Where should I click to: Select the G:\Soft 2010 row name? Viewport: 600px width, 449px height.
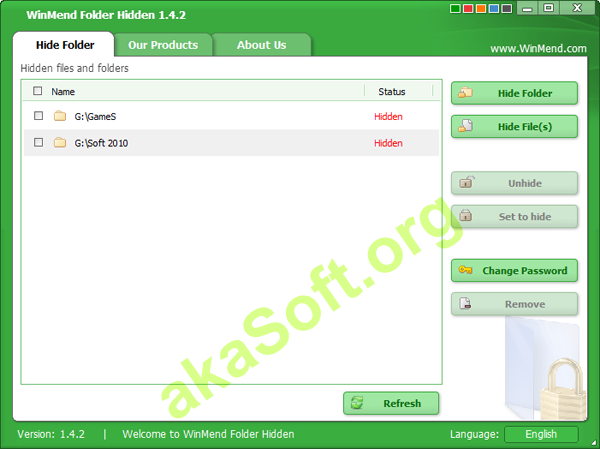(101, 143)
